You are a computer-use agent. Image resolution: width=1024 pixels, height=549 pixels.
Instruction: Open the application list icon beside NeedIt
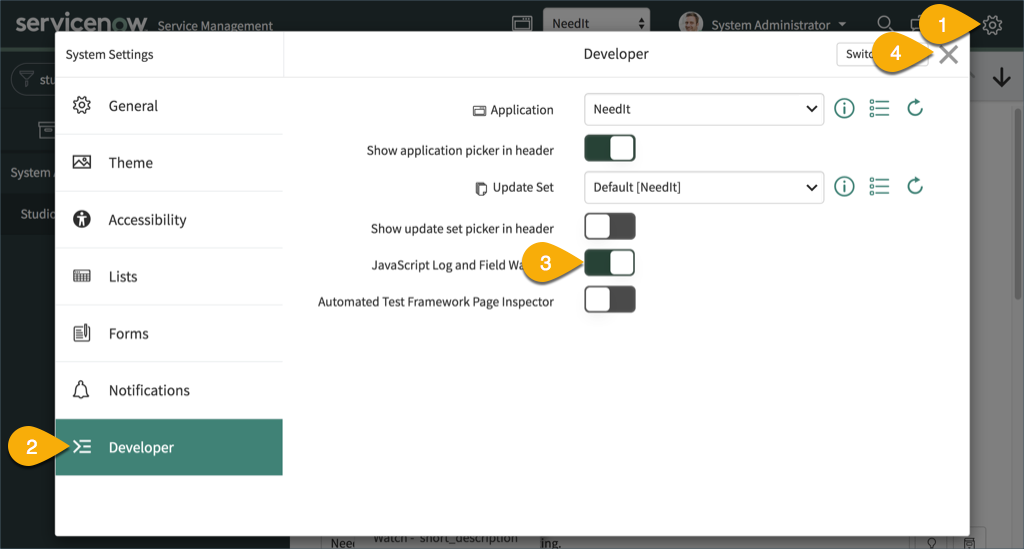coord(879,108)
